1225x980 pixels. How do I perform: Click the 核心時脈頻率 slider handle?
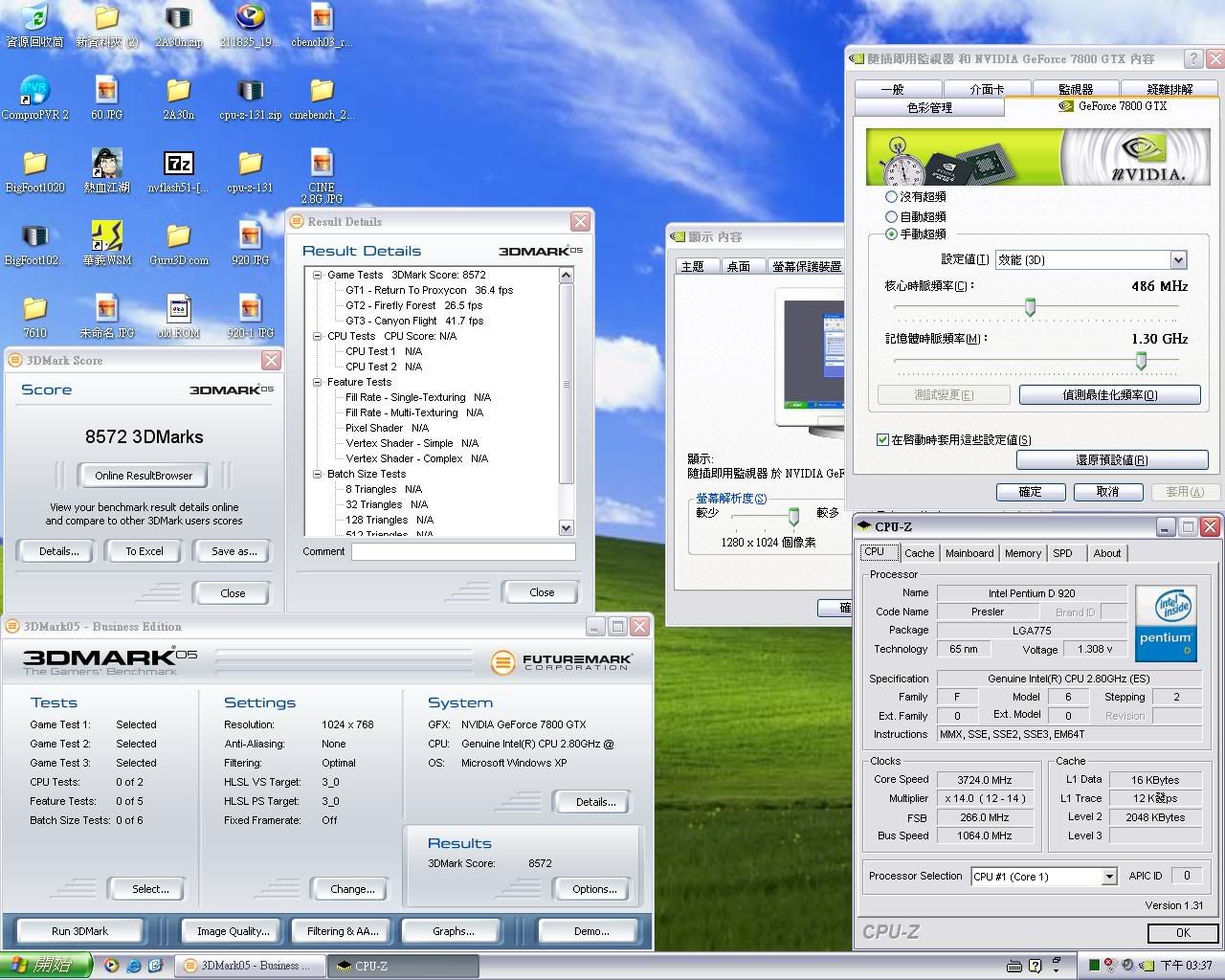(x=1031, y=307)
